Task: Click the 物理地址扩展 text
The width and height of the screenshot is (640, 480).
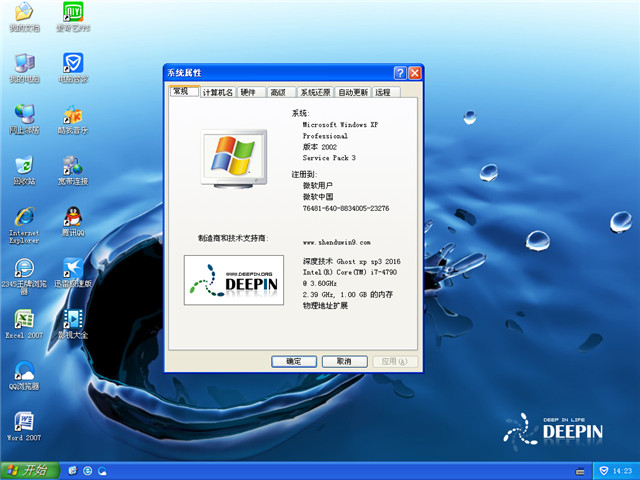Action: [x=325, y=305]
